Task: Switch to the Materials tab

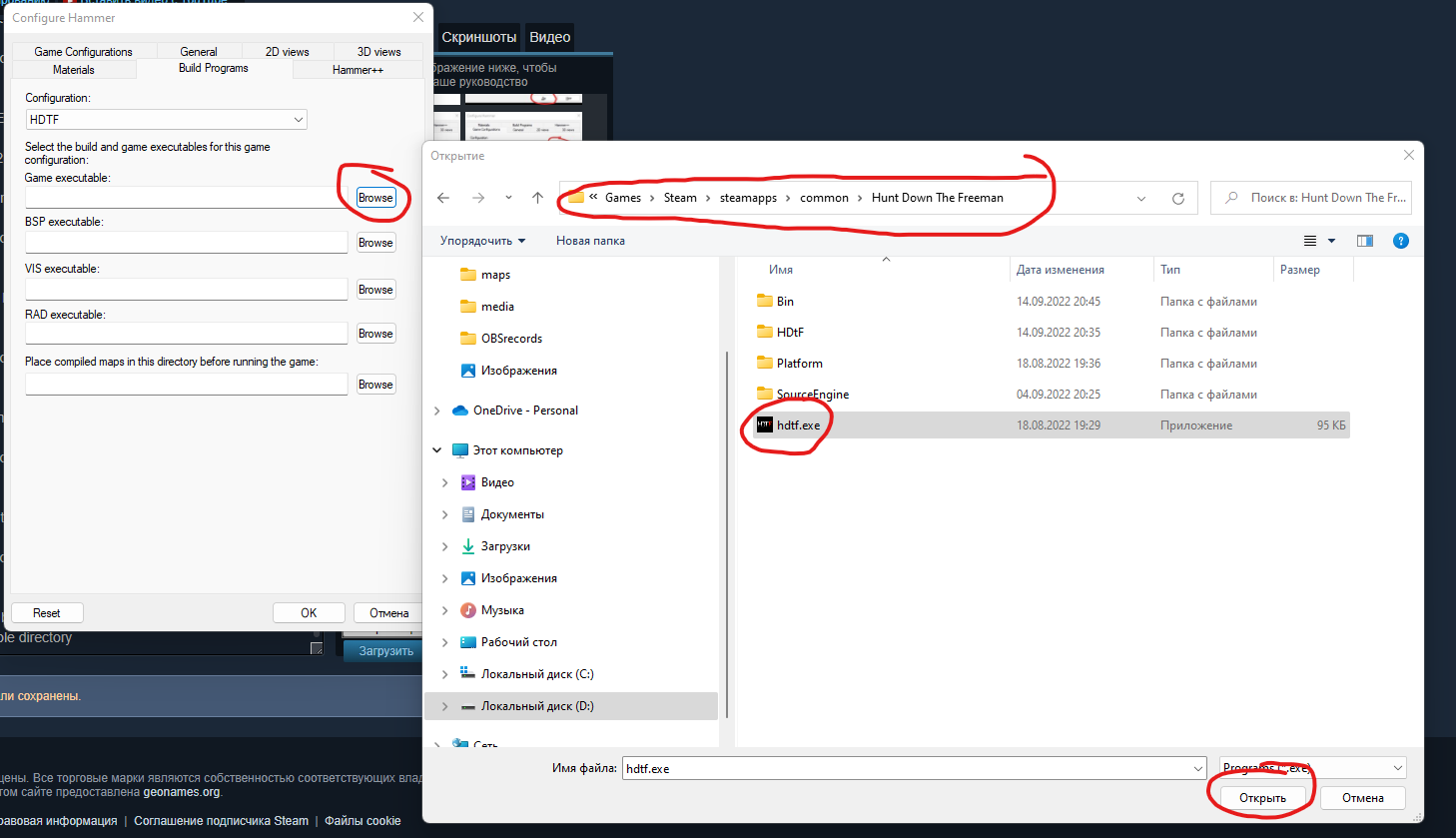Action: [74, 70]
